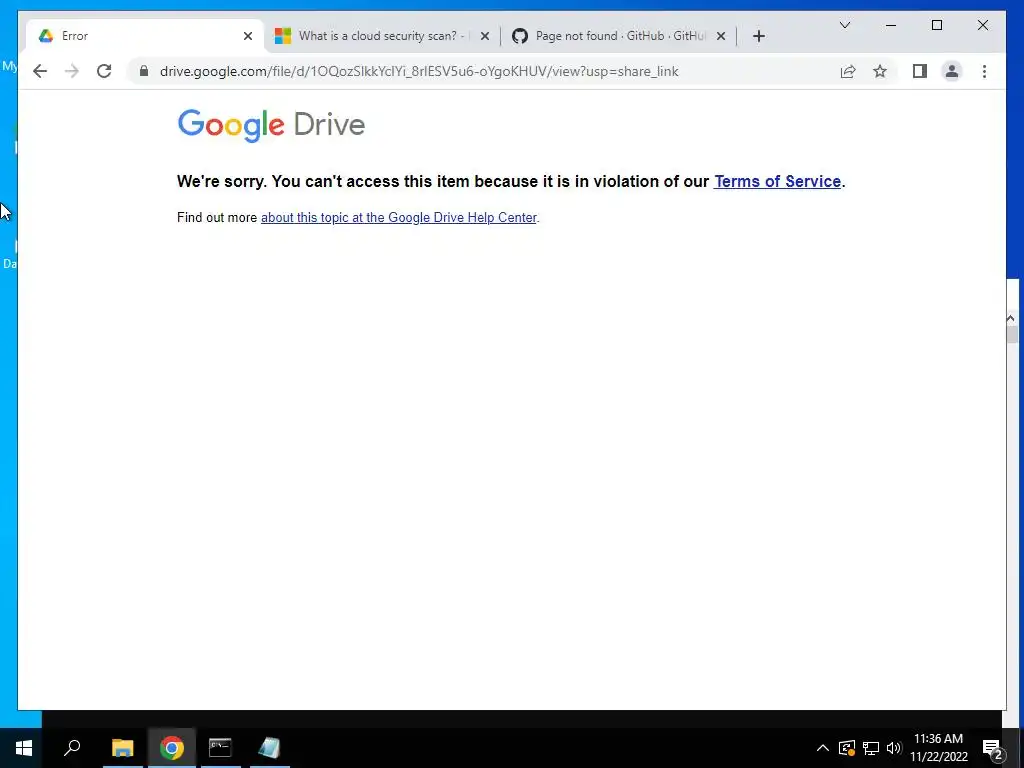Click the Chrome taskbar icon
Image resolution: width=1024 pixels, height=768 pixels.
pos(172,748)
